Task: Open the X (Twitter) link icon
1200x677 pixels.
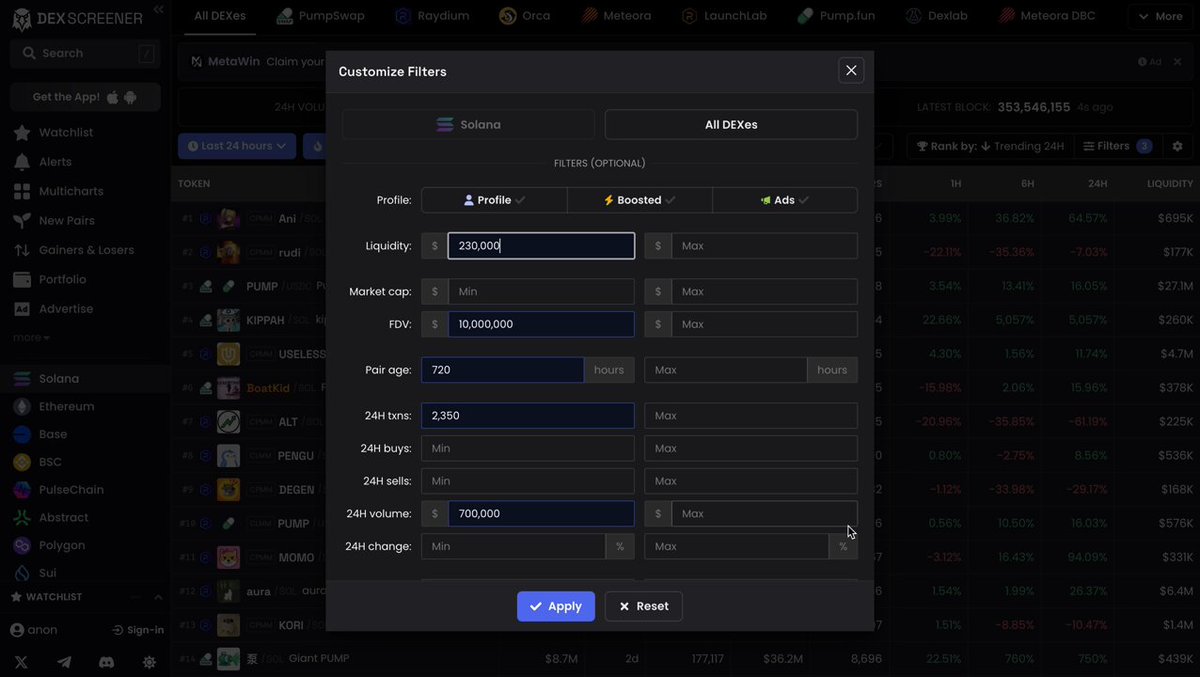Action: (21, 662)
